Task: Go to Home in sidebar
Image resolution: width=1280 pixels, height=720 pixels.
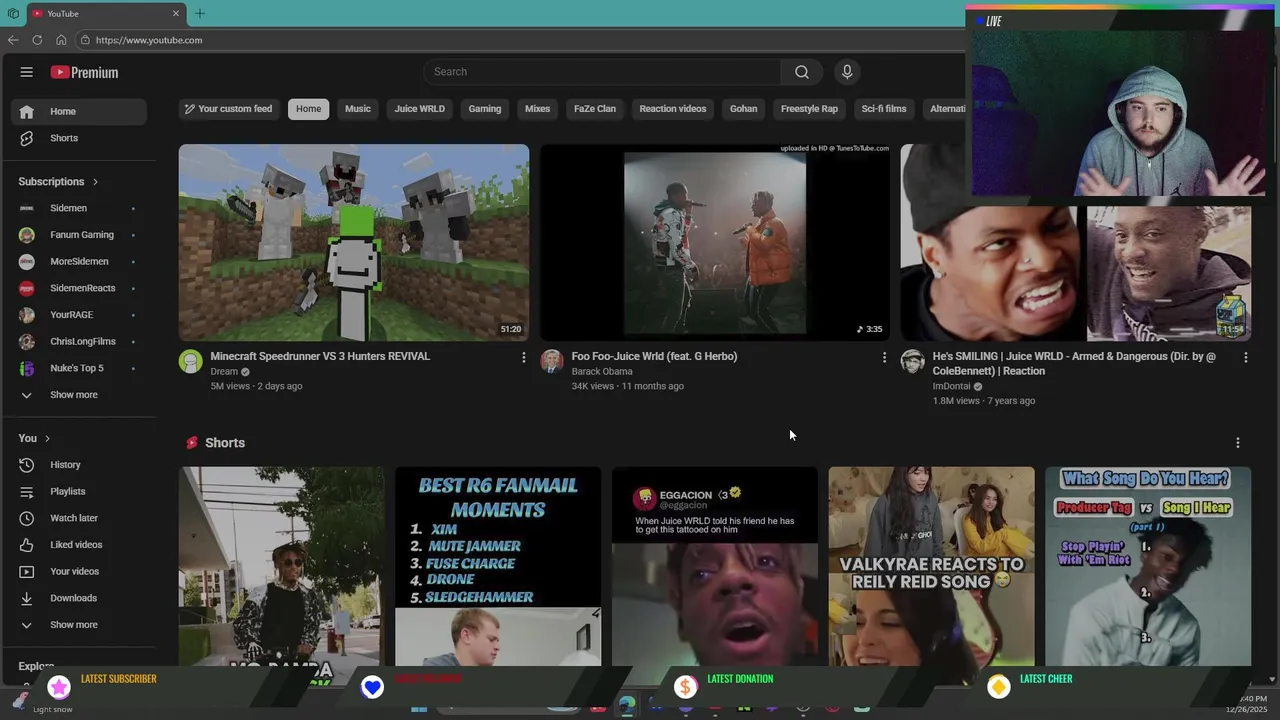Action: [78, 112]
